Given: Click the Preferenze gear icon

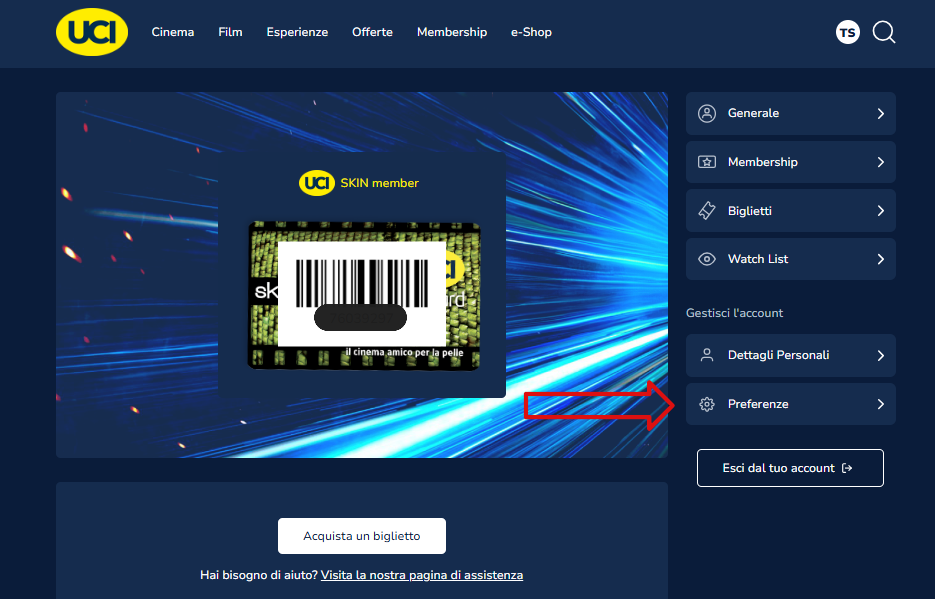Looking at the screenshot, I should 707,404.
